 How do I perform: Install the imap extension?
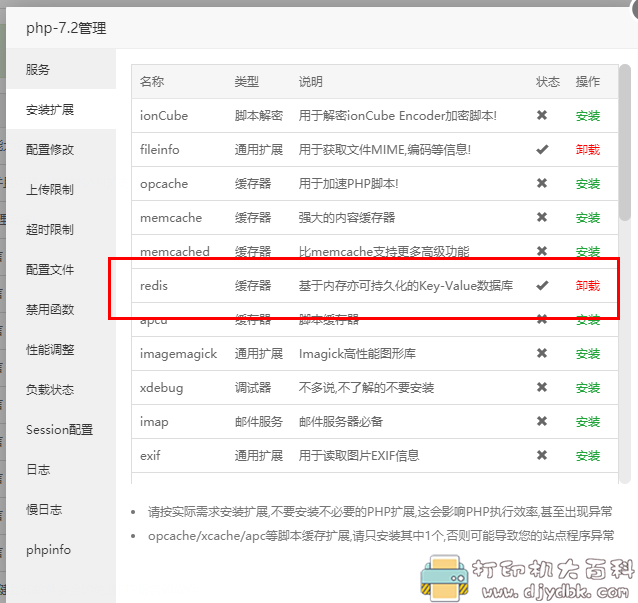588,422
